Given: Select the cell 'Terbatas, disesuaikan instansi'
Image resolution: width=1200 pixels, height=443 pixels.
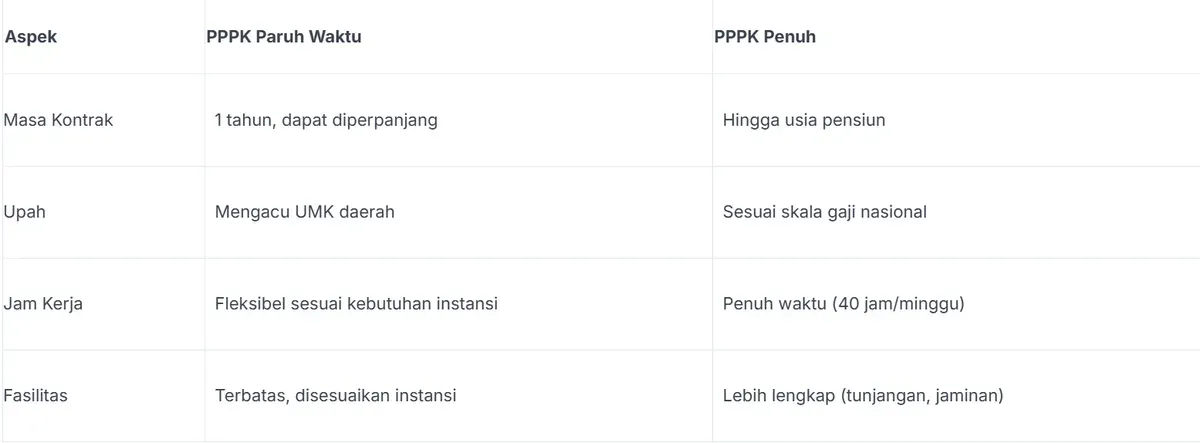Looking at the screenshot, I should coord(335,396).
